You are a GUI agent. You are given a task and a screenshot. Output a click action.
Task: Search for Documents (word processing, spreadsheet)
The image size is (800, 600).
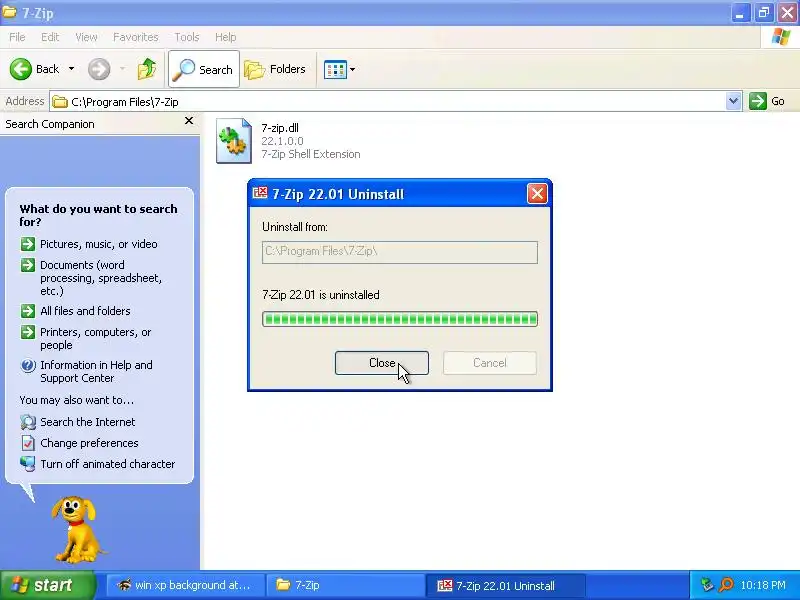pos(101,278)
